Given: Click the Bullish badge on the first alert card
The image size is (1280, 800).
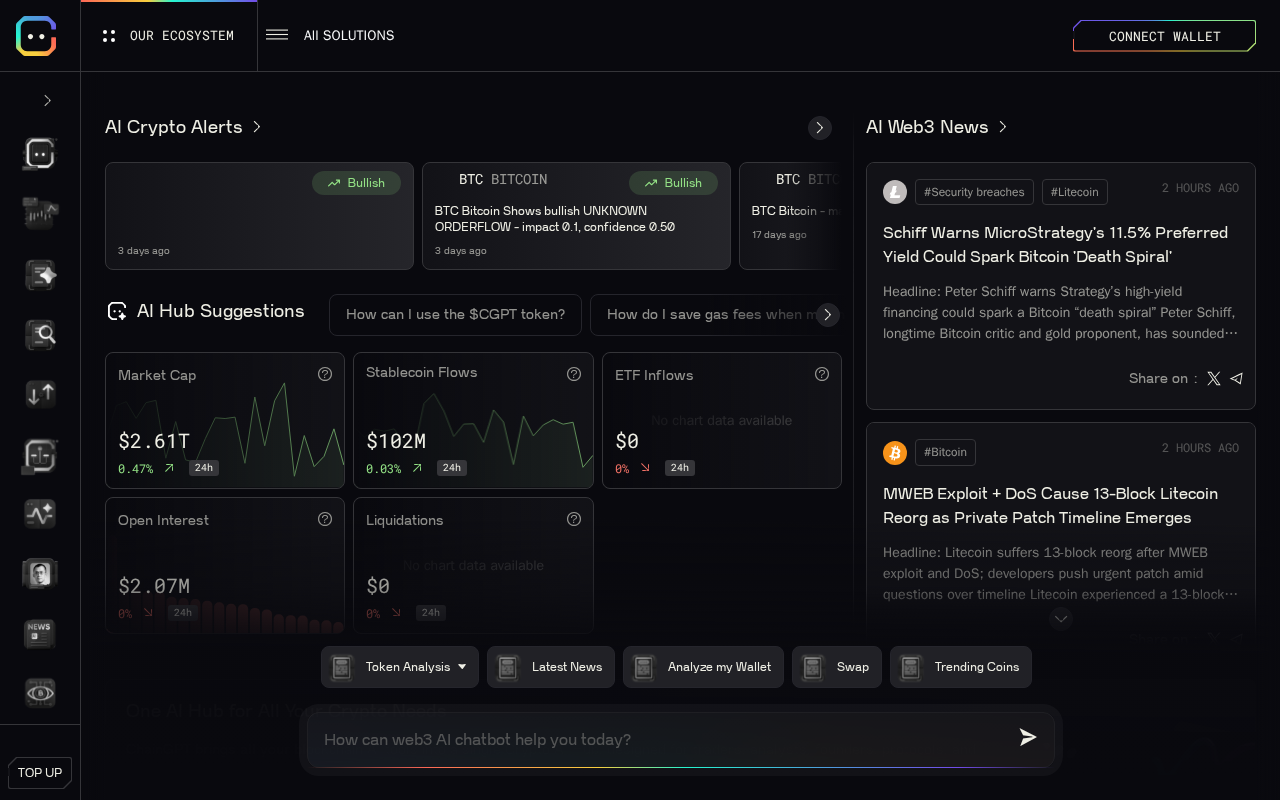Looking at the screenshot, I should [x=356, y=183].
